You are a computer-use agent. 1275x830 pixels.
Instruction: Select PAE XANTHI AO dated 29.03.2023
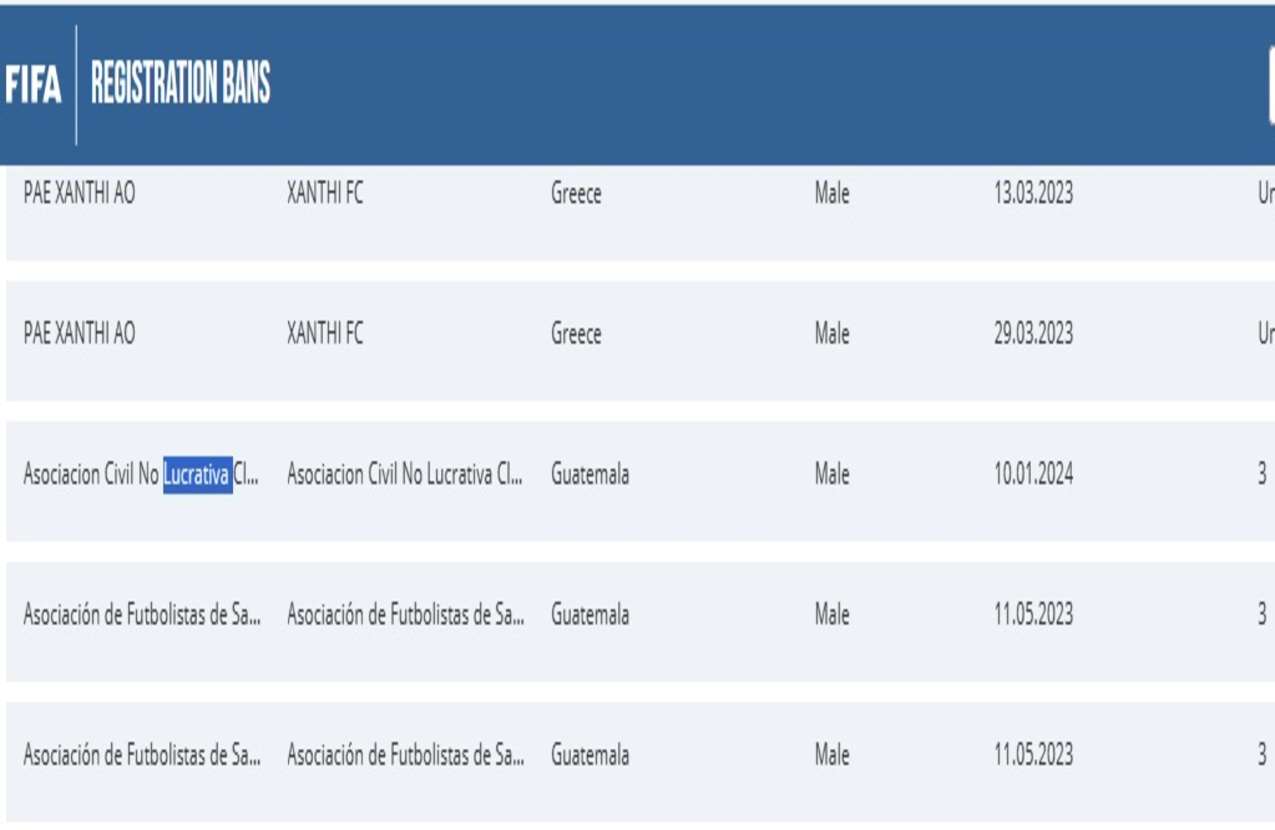coord(79,334)
